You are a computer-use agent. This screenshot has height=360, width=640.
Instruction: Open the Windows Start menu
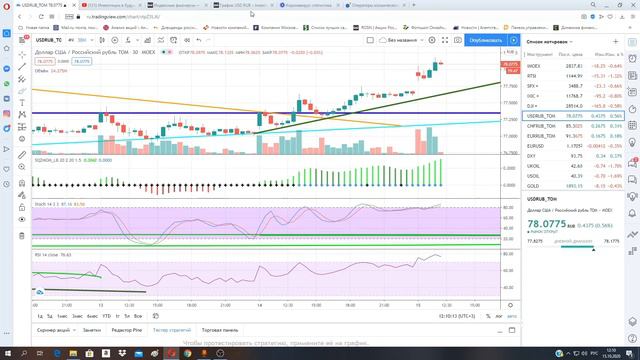tap(7, 353)
